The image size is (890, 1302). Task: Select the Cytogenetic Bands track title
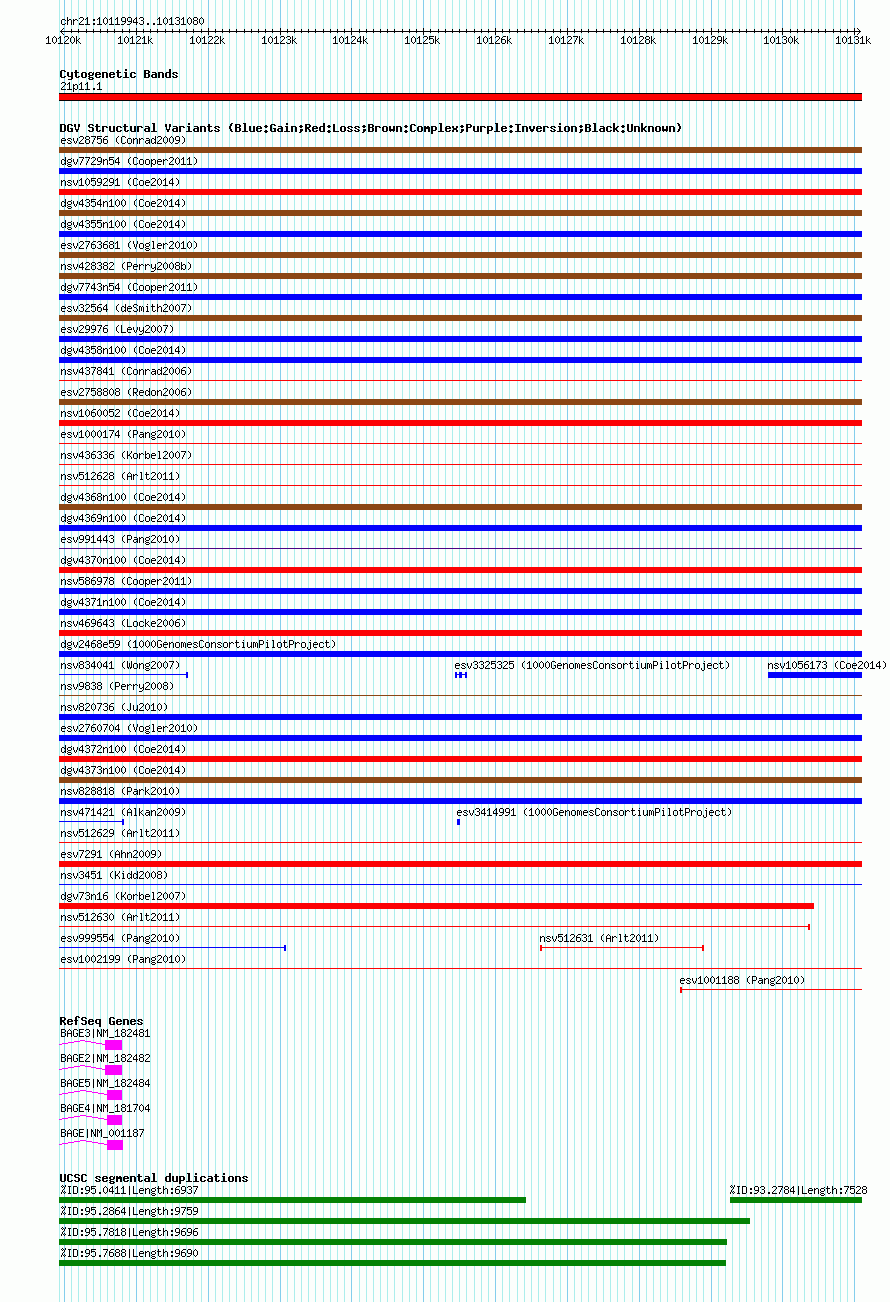(119, 74)
